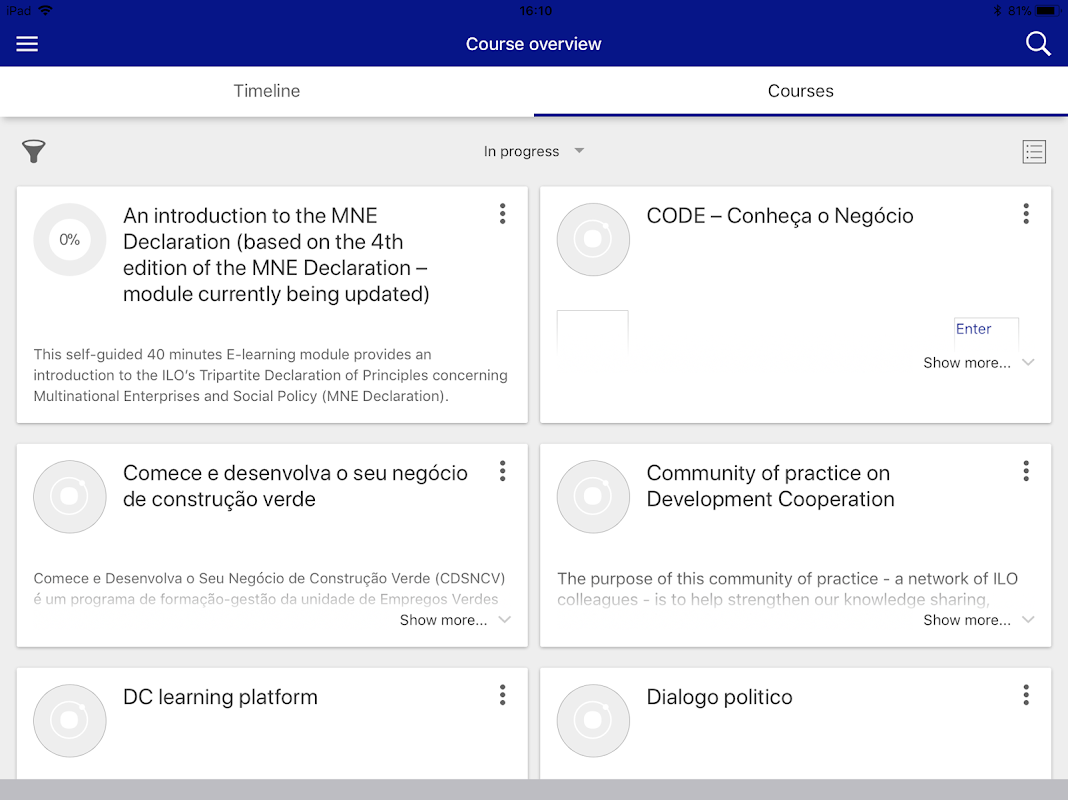Switch courses to list view layout
Viewport: 1068px width, 800px height.
pos(1034,152)
